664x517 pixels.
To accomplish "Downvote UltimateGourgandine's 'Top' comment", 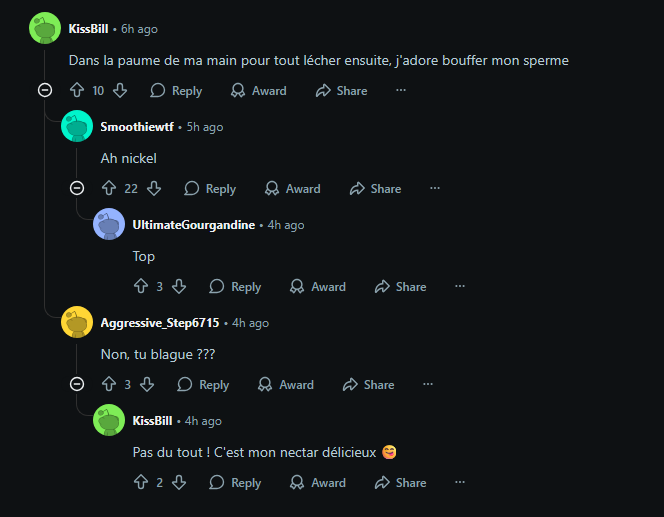I will pyautogui.click(x=179, y=287).
